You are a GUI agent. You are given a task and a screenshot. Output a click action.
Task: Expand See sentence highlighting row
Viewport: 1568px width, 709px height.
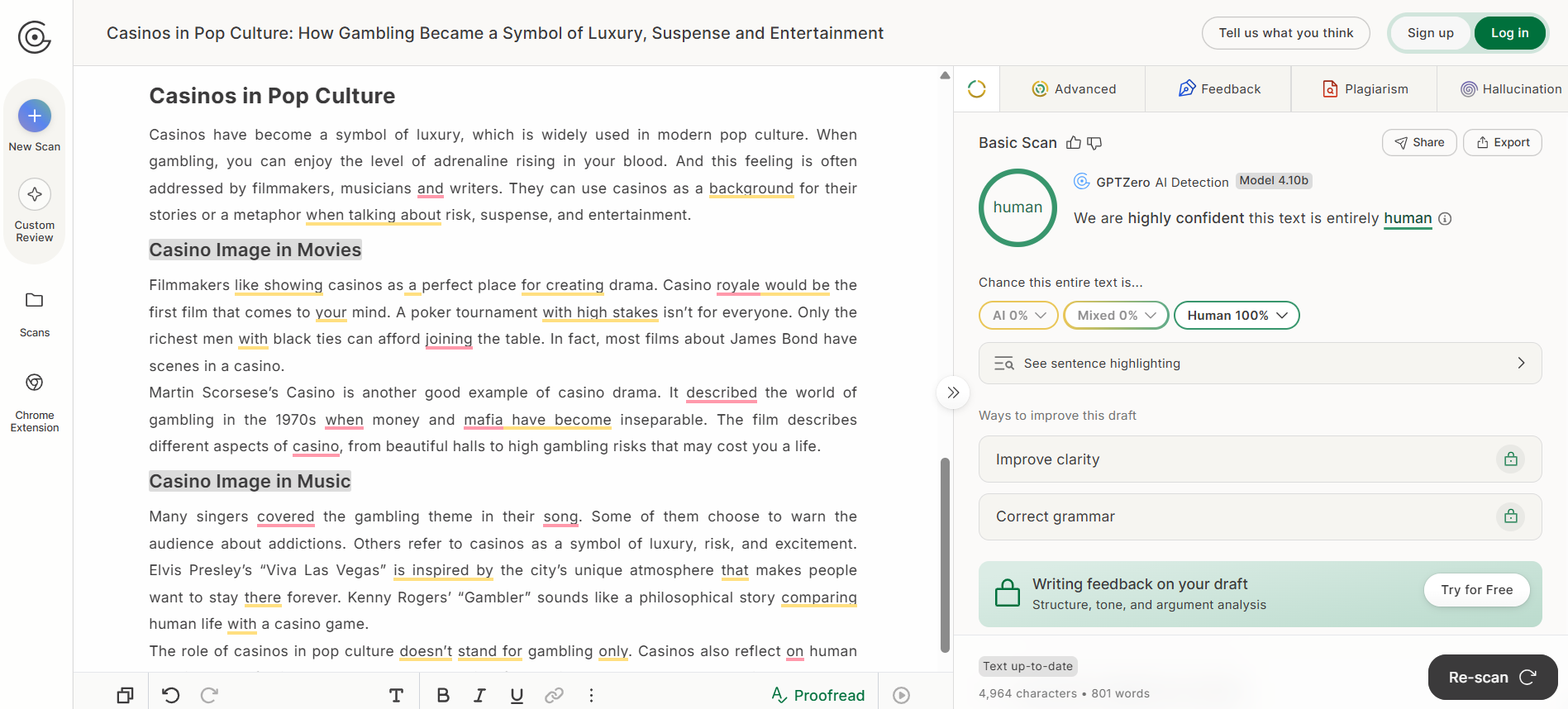[x=1260, y=364]
